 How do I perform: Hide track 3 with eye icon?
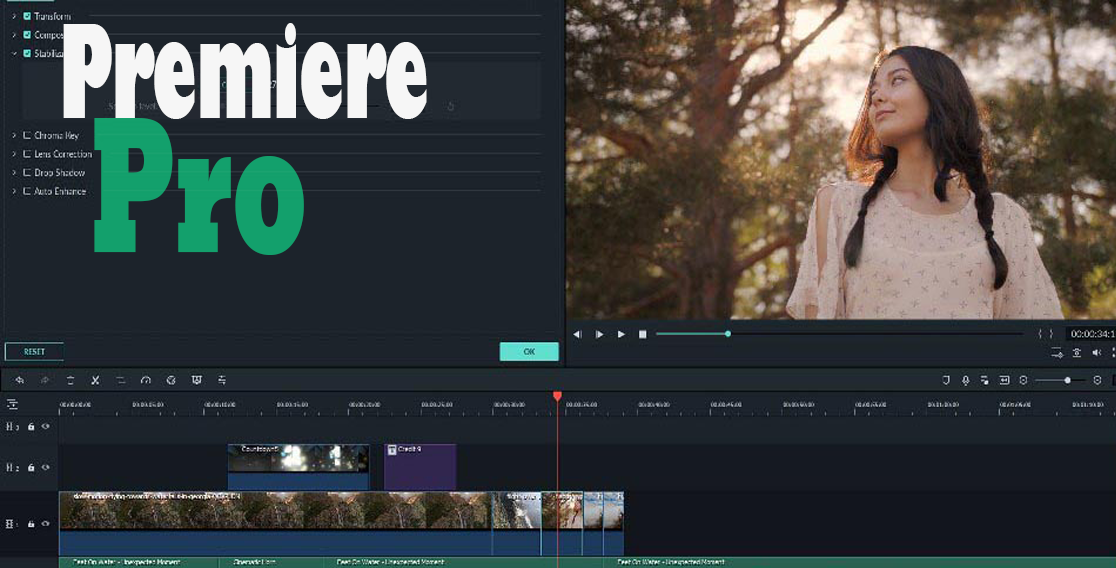tap(46, 426)
